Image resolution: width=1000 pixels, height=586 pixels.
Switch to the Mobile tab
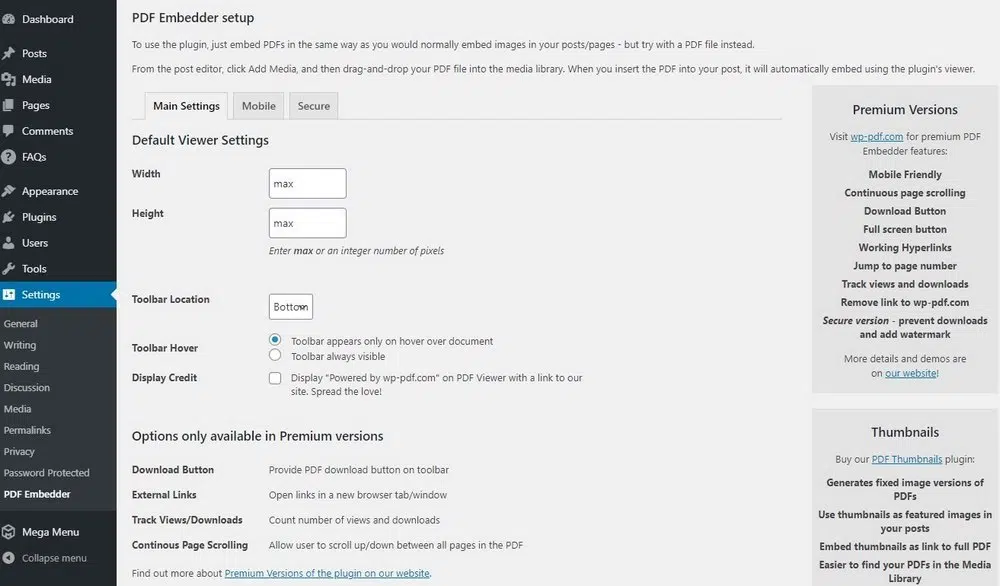258,104
